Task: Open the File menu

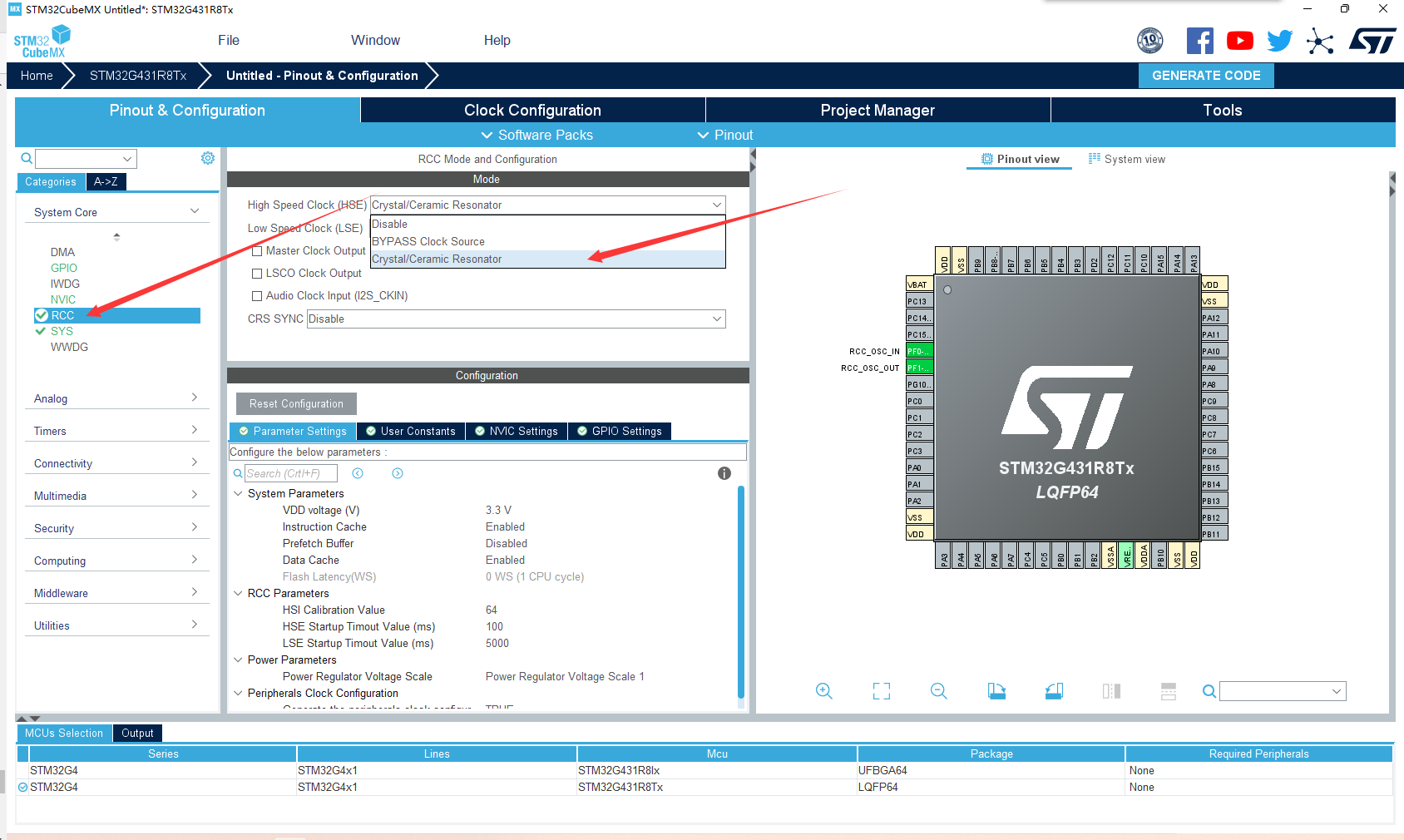Action: (x=228, y=40)
